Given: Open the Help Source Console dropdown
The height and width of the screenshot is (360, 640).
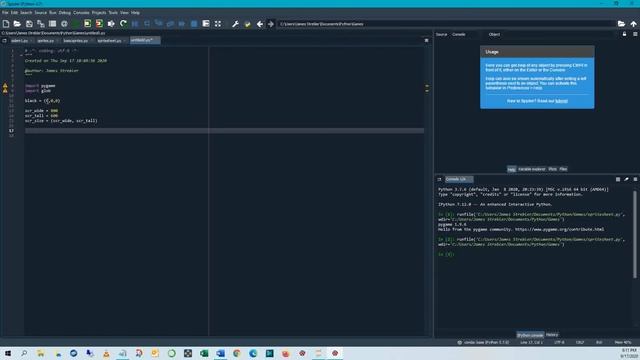Looking at the screenshot, I should coord(464,34).
